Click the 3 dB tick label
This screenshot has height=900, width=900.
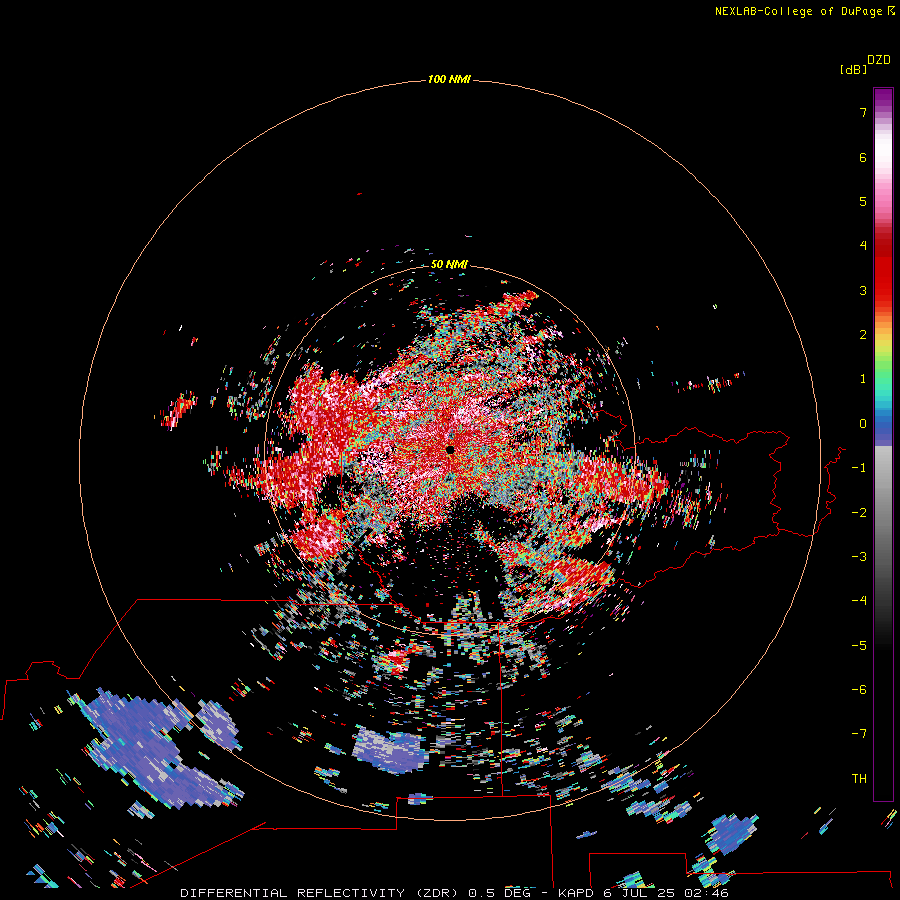point(863,290)
